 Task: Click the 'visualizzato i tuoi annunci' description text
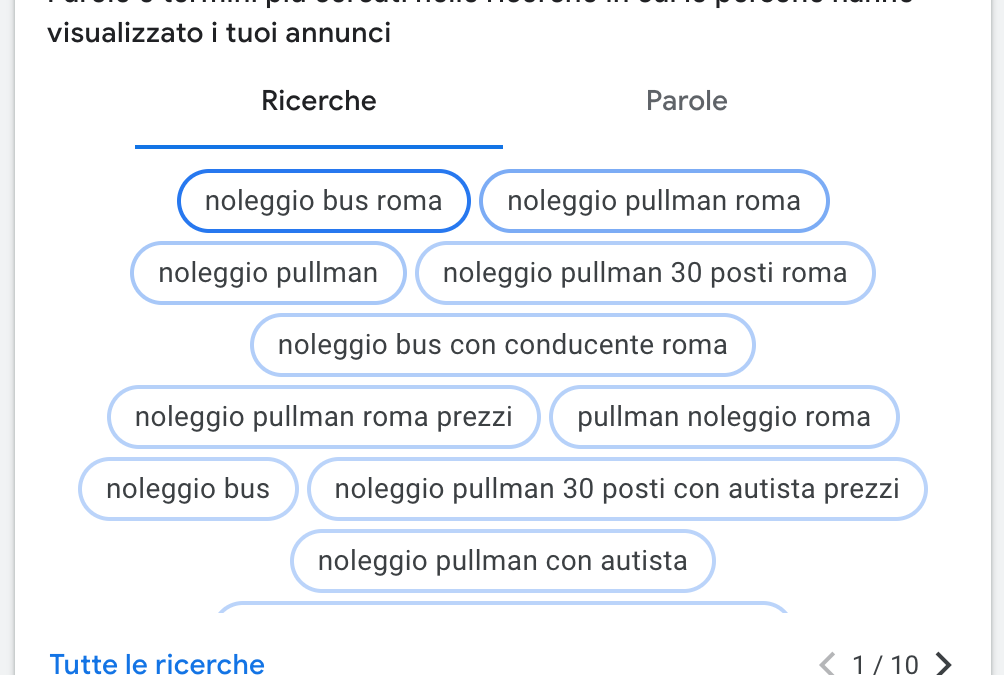click(x=219, y=33)
